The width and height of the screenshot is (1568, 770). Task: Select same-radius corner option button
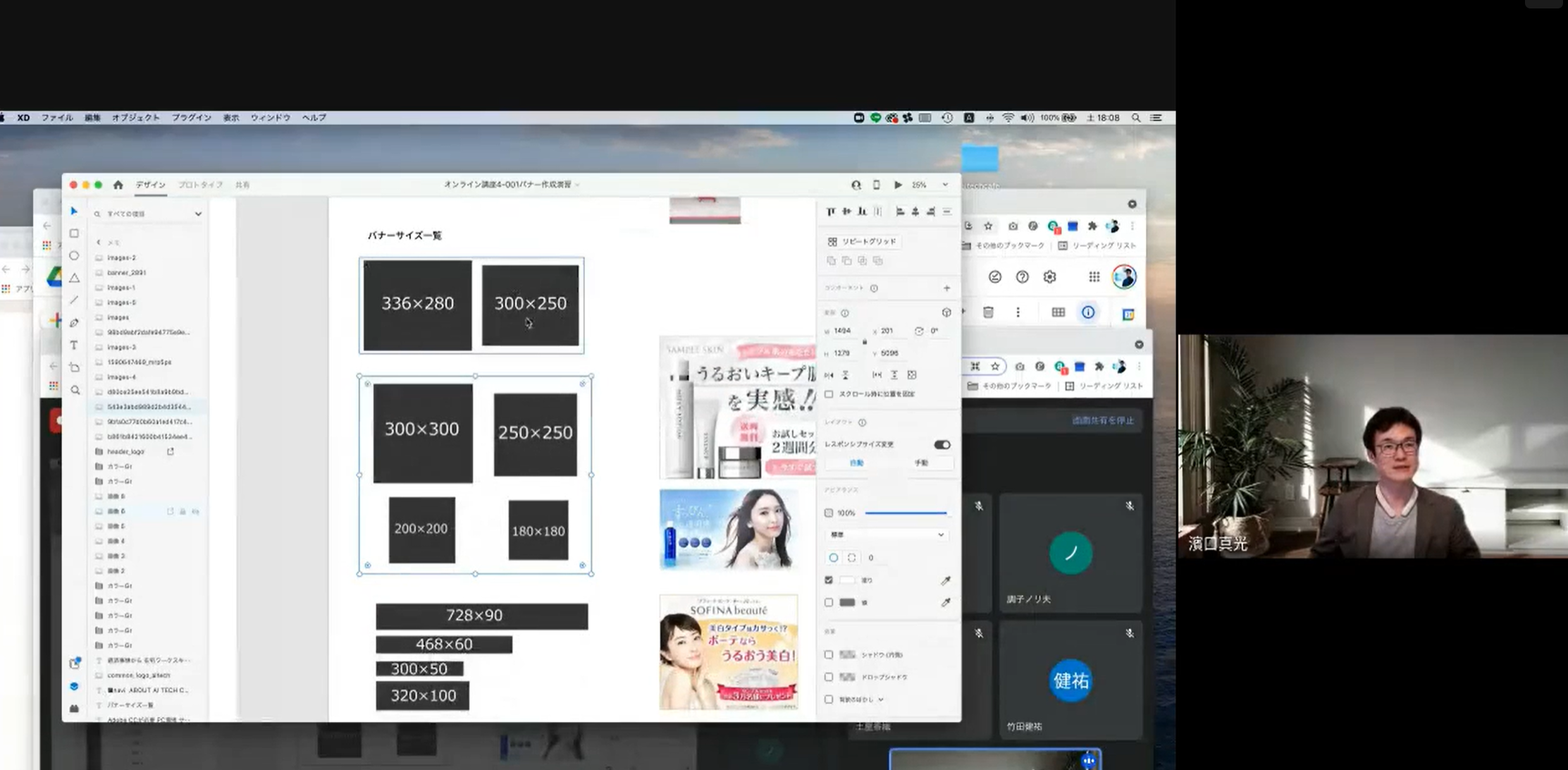coord(834,558)
